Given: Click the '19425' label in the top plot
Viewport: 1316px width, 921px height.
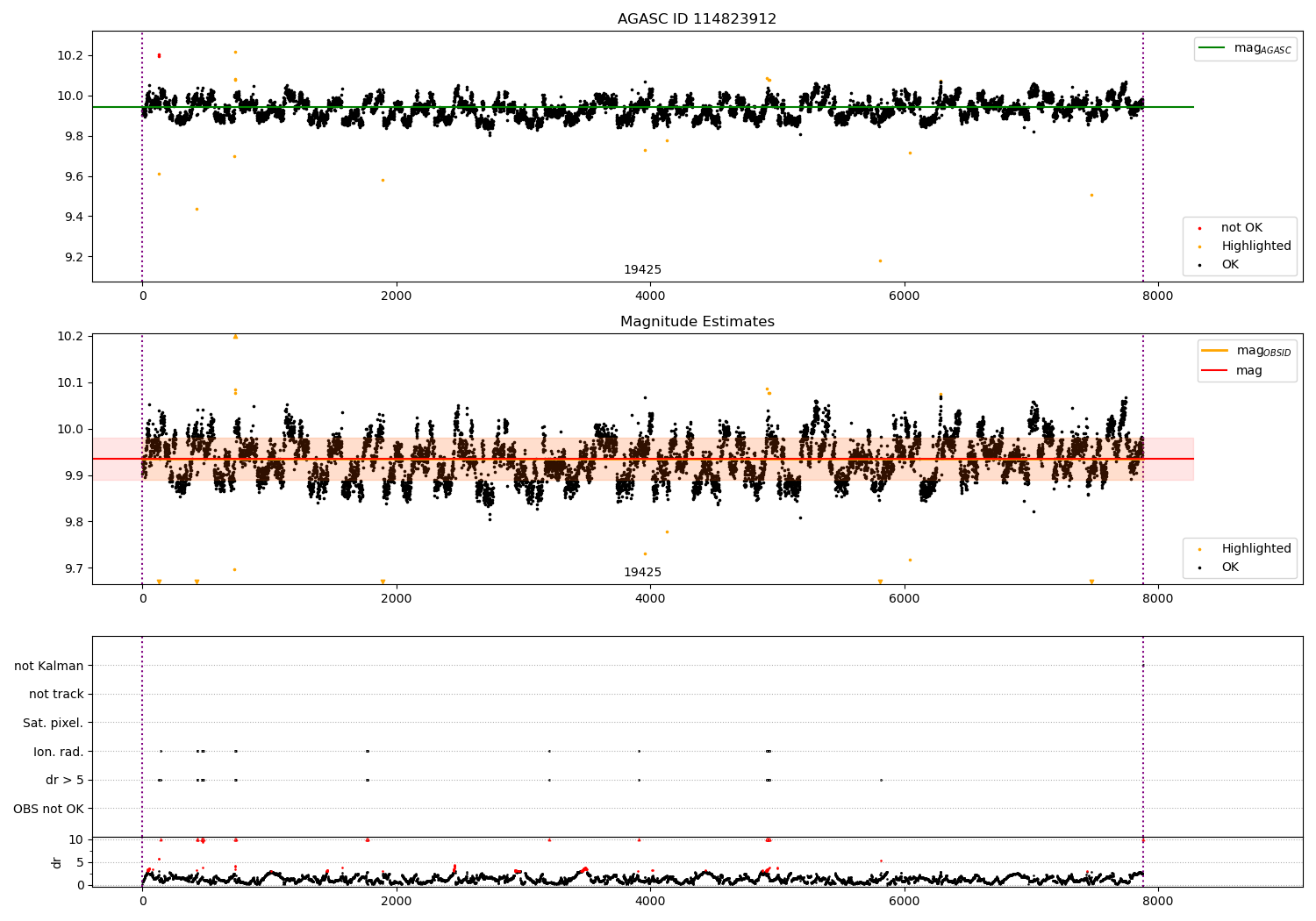Looking at the screenshot, I should (x=642, y=270).
